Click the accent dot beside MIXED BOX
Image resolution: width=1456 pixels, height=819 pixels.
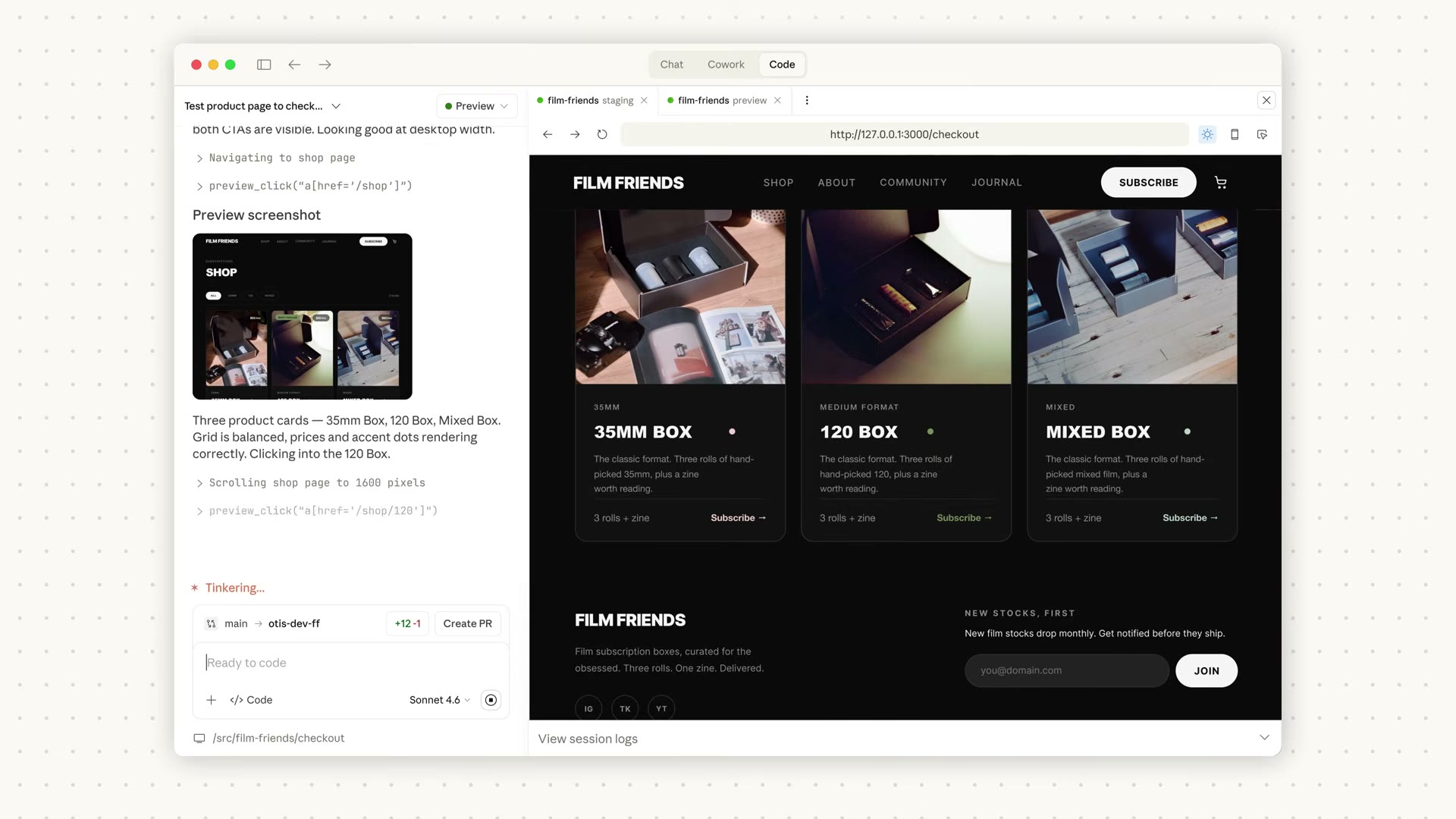tap(1188, 431)
